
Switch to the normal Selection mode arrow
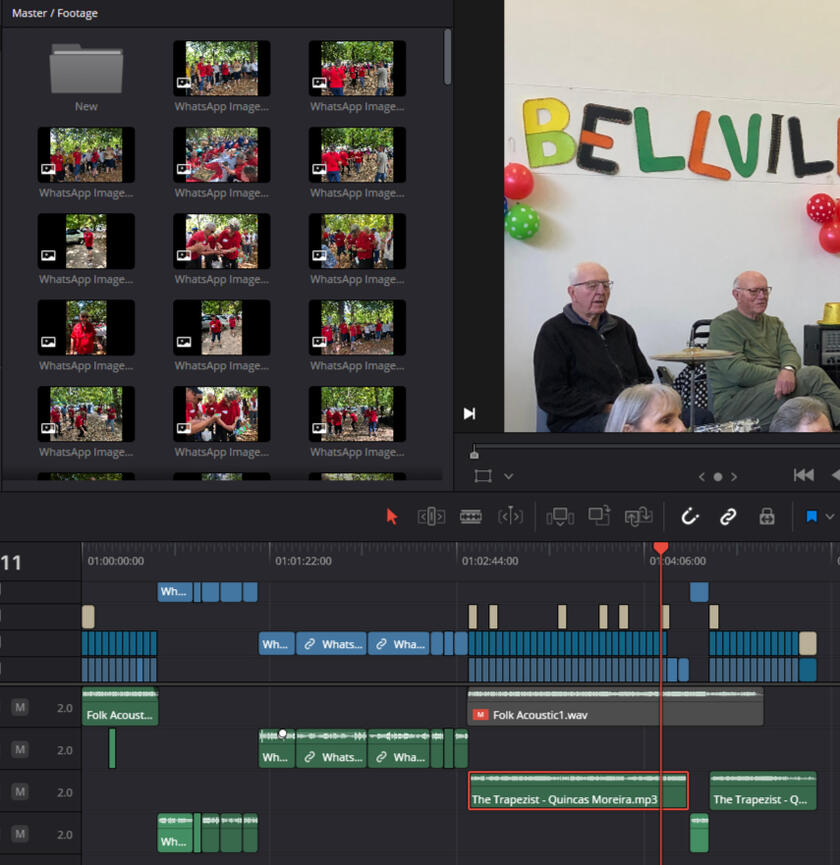(392, 517)
